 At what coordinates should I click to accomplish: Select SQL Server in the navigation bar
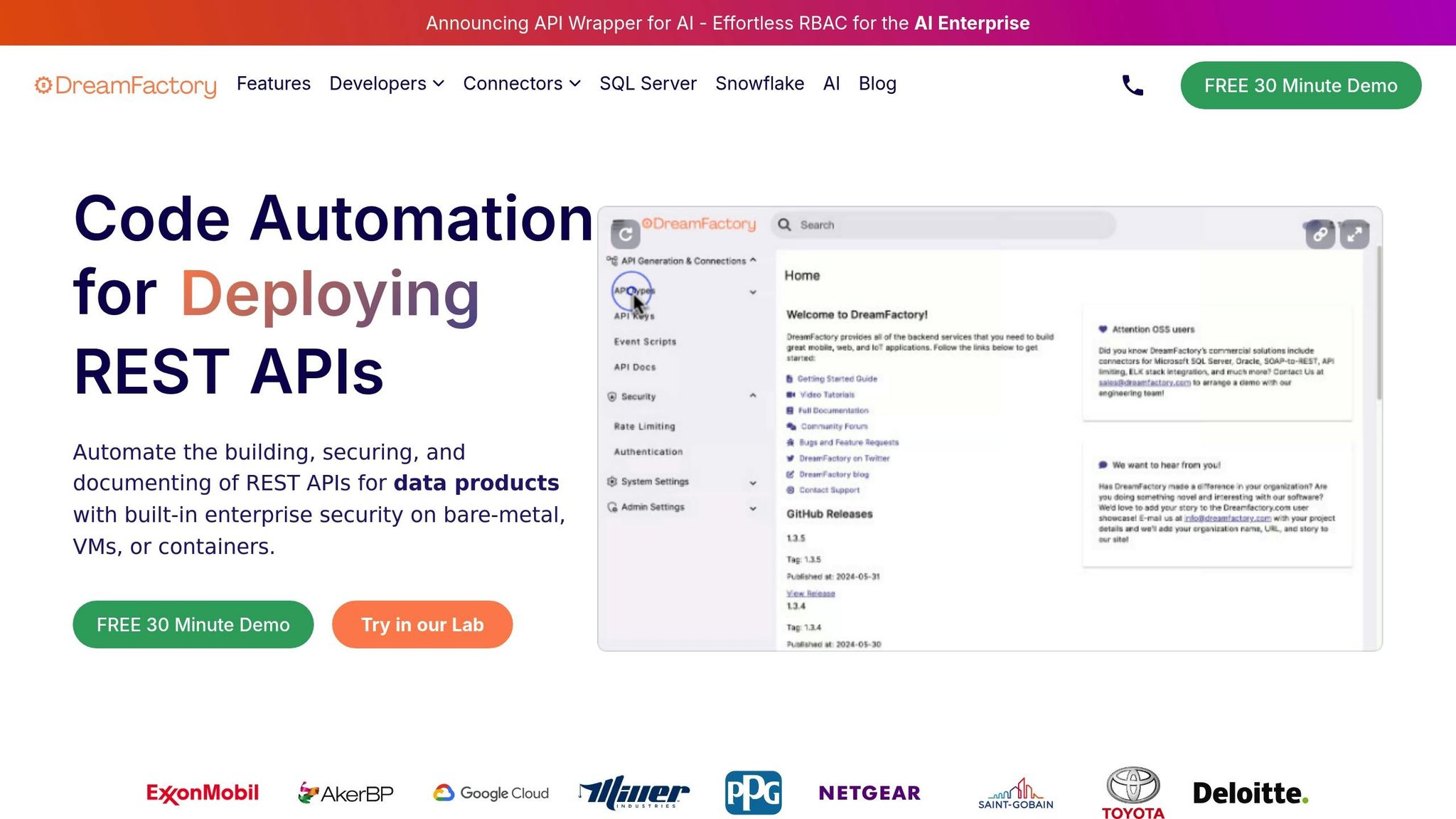click(648, 84)
